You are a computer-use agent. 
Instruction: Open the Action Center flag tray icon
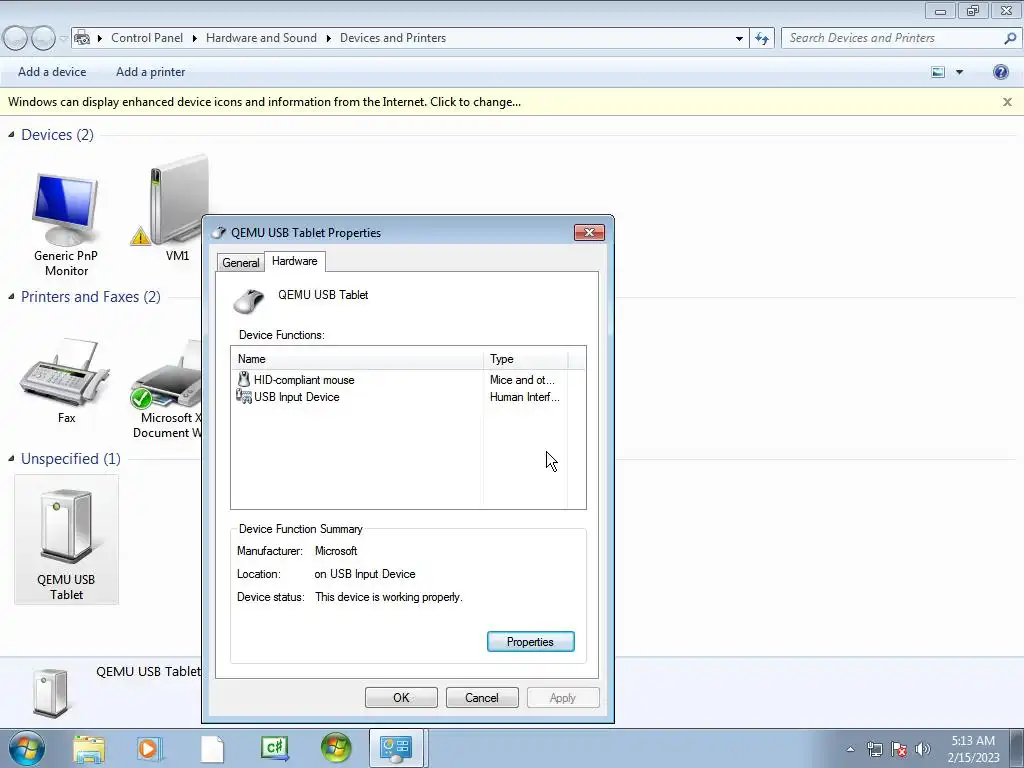(x=899, y=749)
